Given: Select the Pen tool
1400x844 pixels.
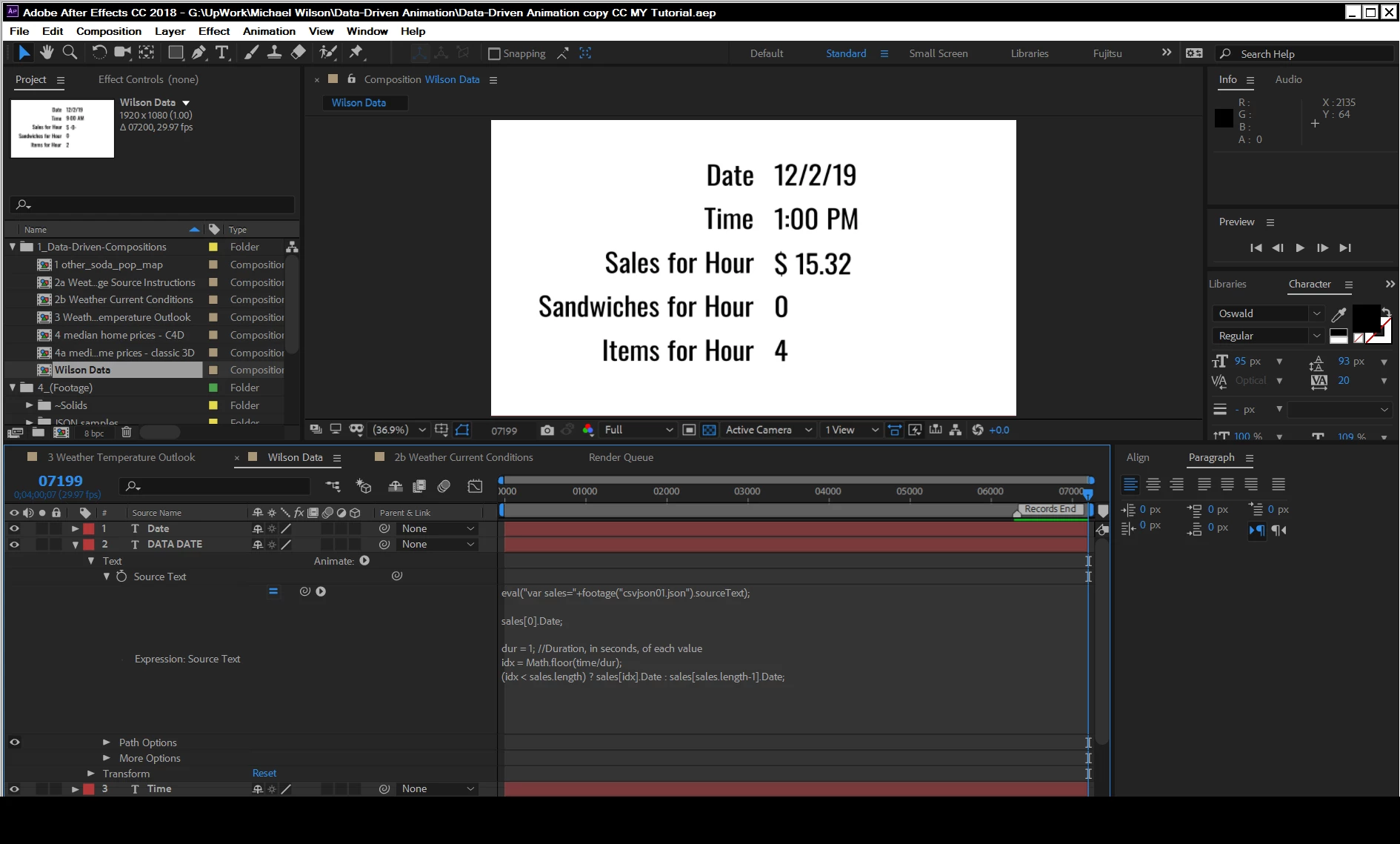Looking at the screenshot, I should click(x=199, y=53).
